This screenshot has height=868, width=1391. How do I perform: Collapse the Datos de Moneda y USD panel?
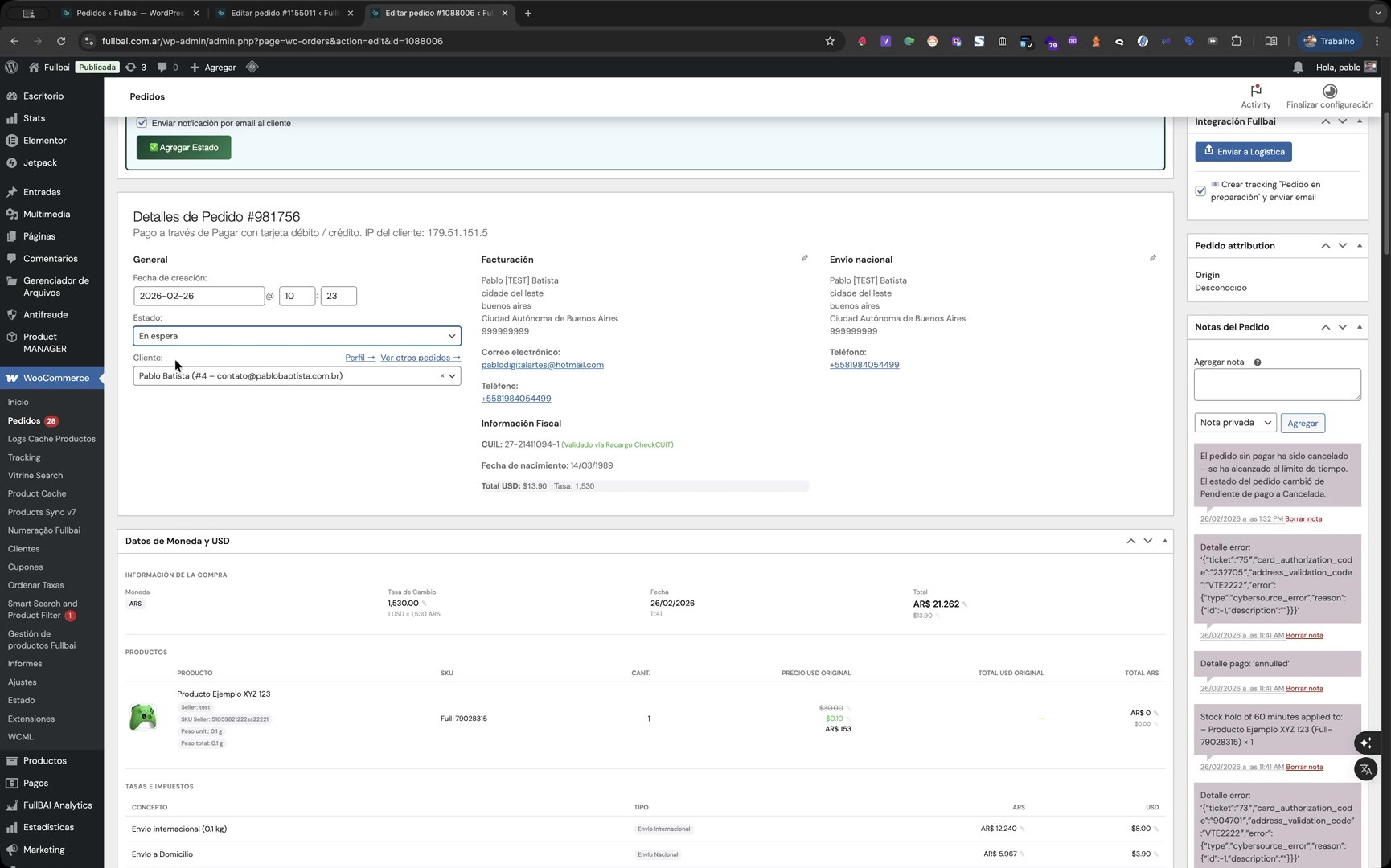pos(1164,541)
